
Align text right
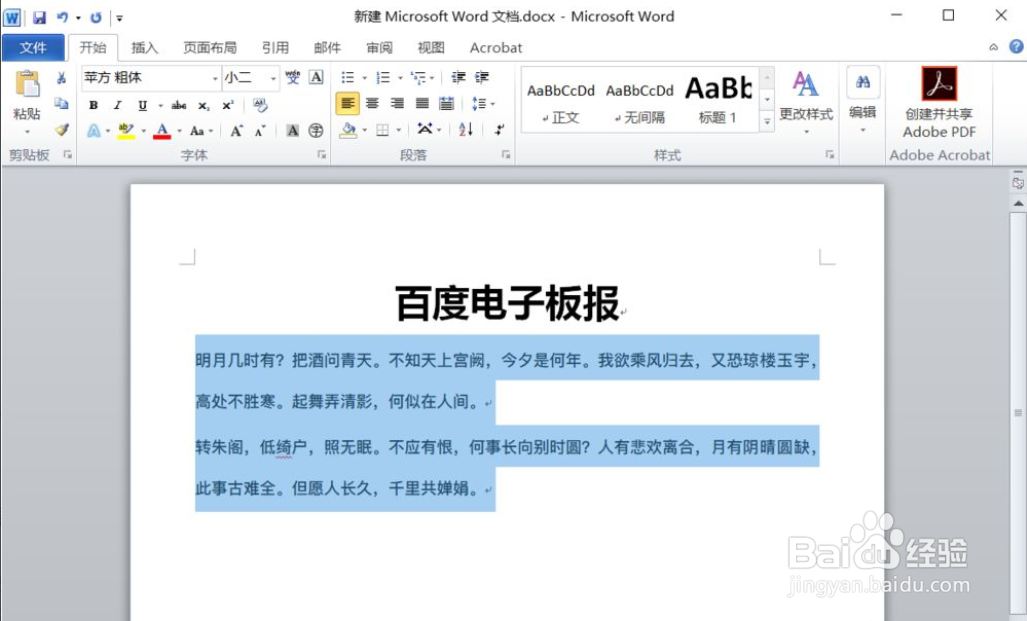tap(397, 104)
